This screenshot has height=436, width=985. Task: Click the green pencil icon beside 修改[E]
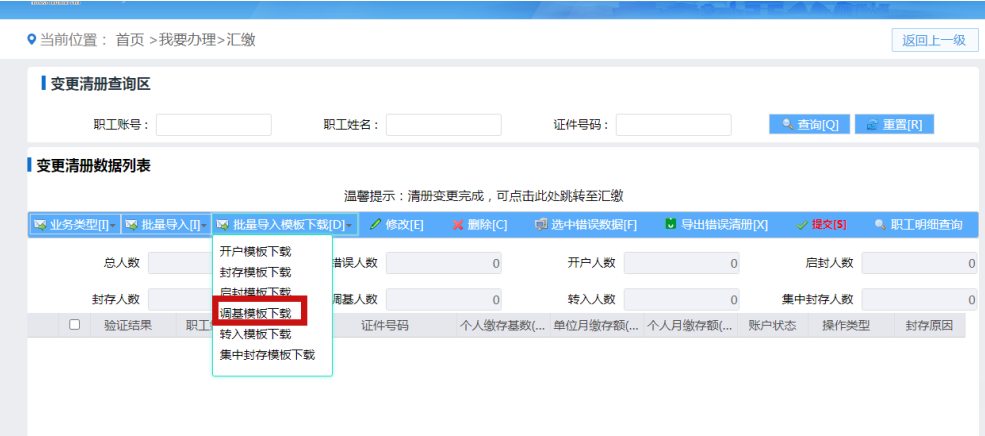pos(376,224)
